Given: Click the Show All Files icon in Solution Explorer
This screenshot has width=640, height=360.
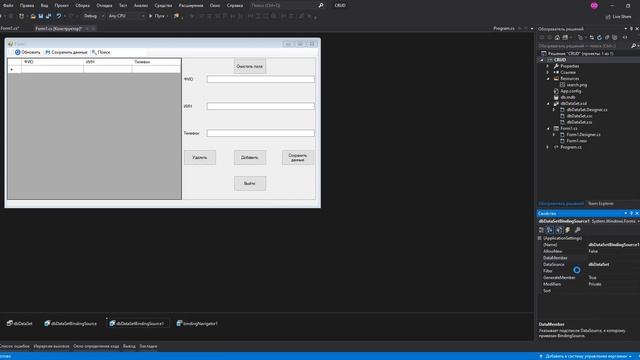Looking at the screenshot, I should [615, 38].
